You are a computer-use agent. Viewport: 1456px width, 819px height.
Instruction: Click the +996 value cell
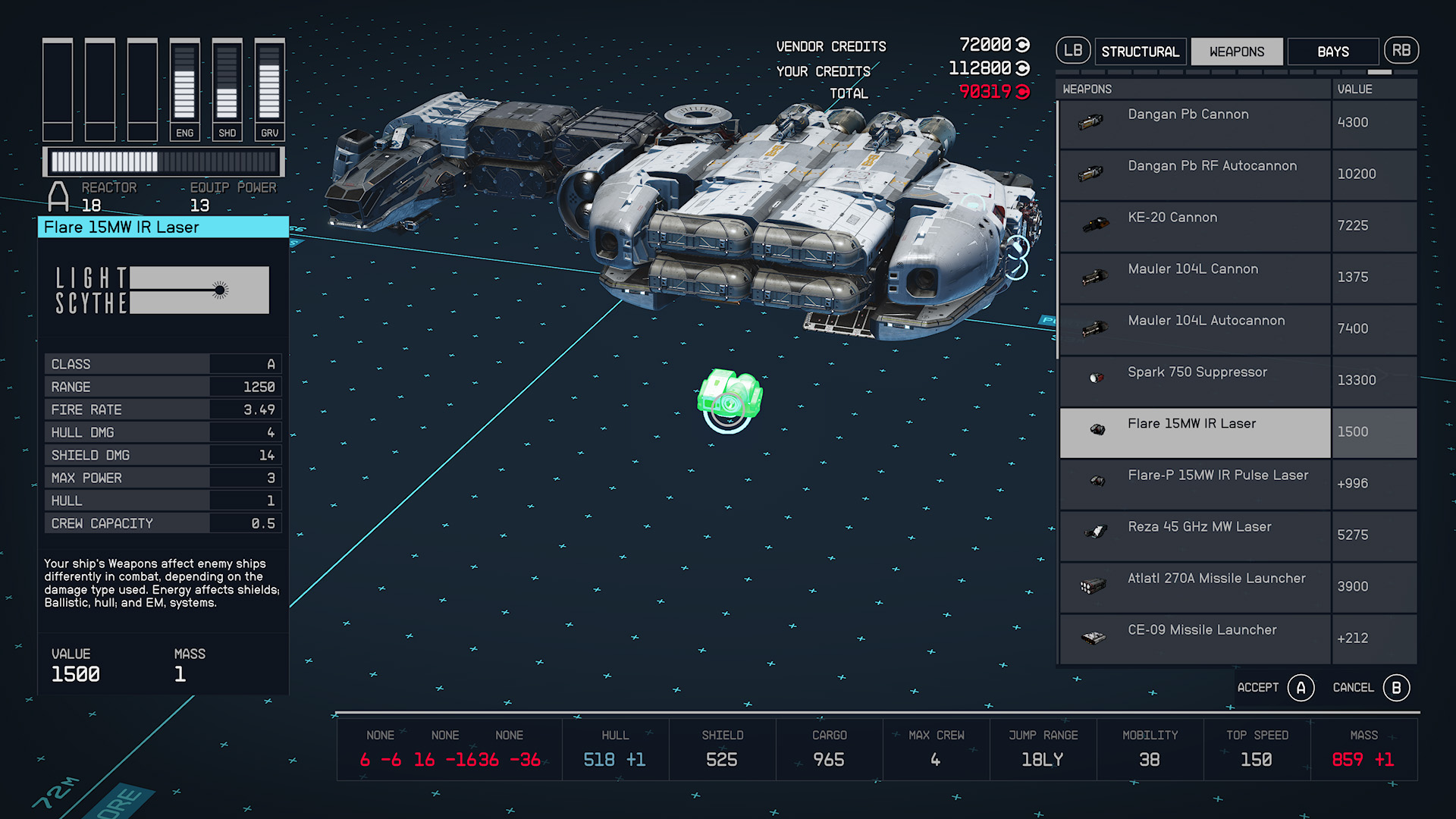(x=1374, y=484)
